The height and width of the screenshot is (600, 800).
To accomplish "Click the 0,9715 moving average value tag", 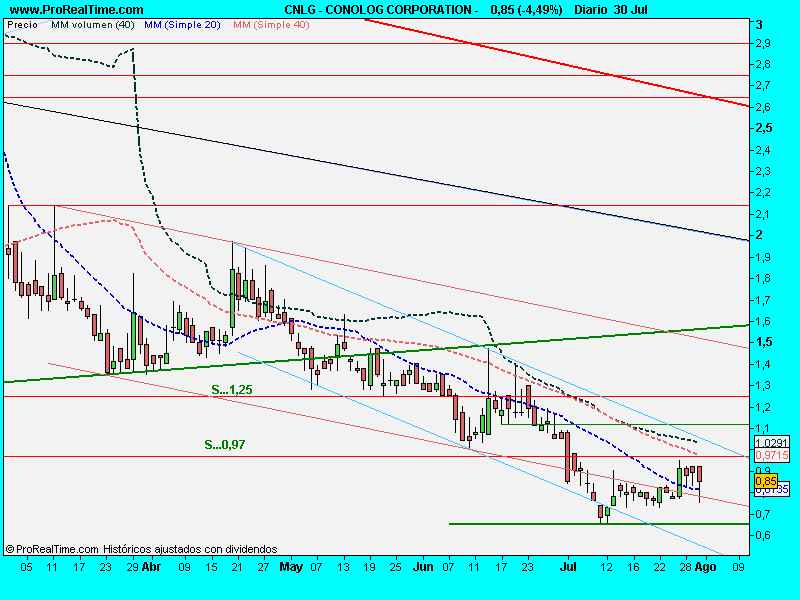I will point(772,455).
